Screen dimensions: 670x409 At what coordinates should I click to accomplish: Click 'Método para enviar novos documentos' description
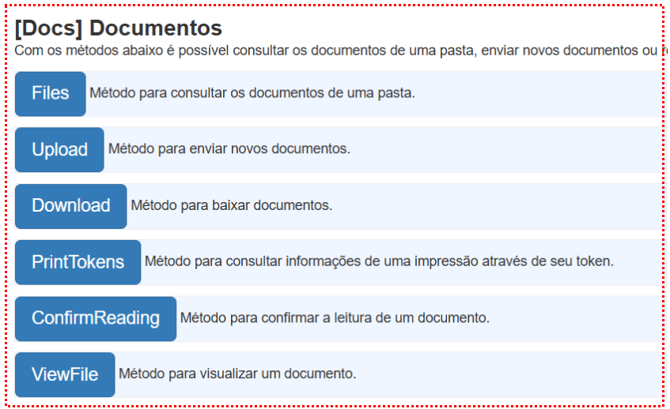point(229,150)
